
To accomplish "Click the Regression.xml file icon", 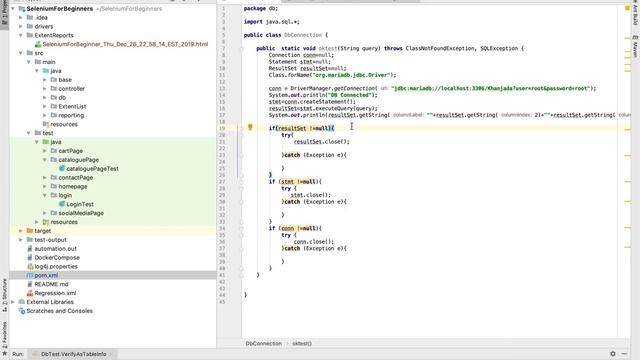I will 30,293.
